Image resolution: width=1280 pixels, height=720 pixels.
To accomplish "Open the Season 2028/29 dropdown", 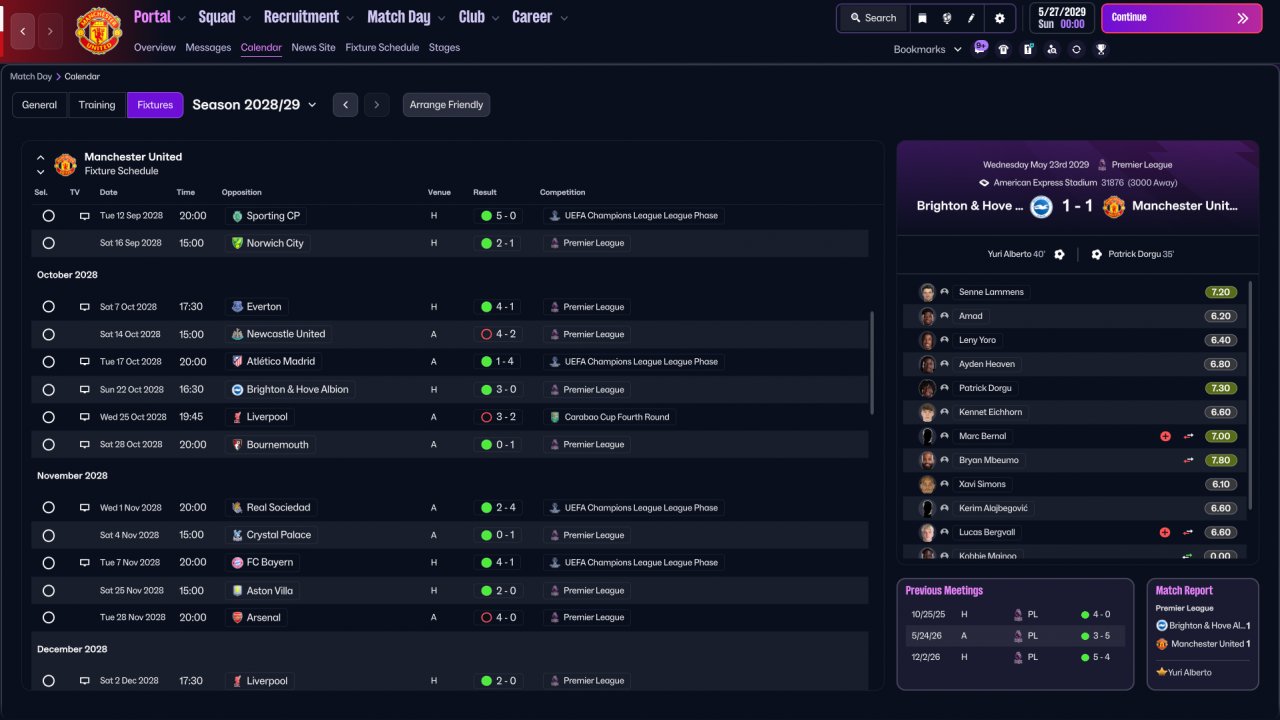I will [x=255, y=105].
